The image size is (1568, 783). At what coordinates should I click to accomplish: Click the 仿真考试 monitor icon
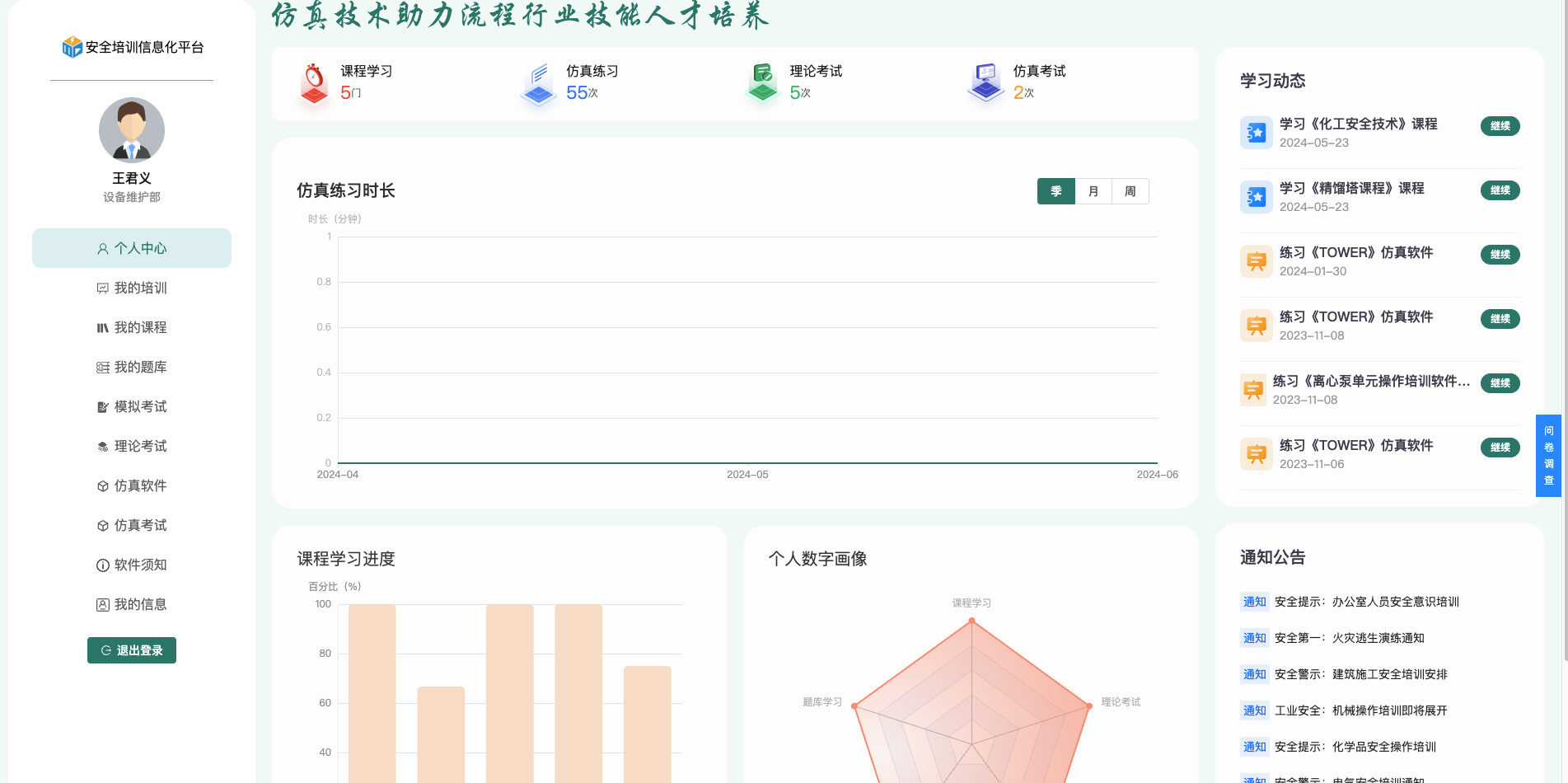point(985,83)
